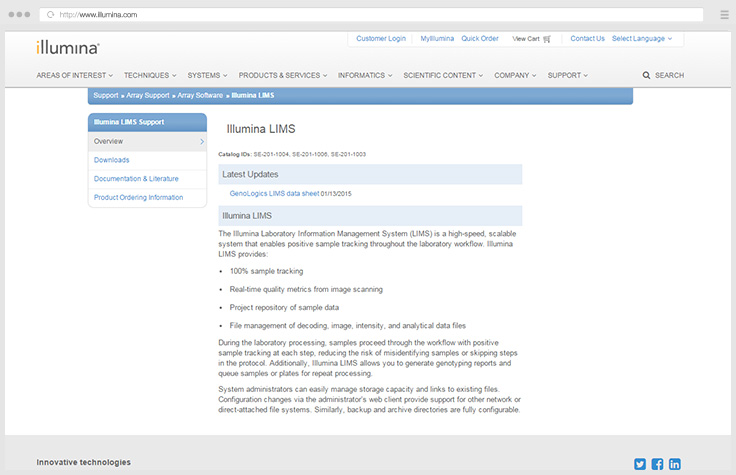Click the search magnifier icon
The width and height of the screenshot is (736, 475).
click(x=646, y=75)
